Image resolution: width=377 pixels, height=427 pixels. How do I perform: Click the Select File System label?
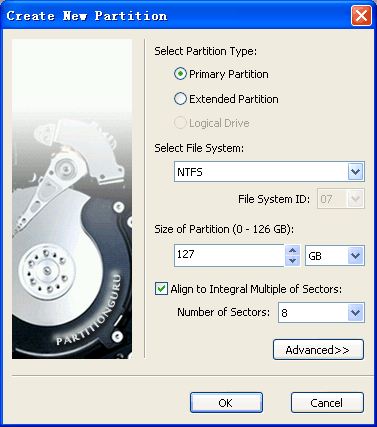click(x=199, y=148)
